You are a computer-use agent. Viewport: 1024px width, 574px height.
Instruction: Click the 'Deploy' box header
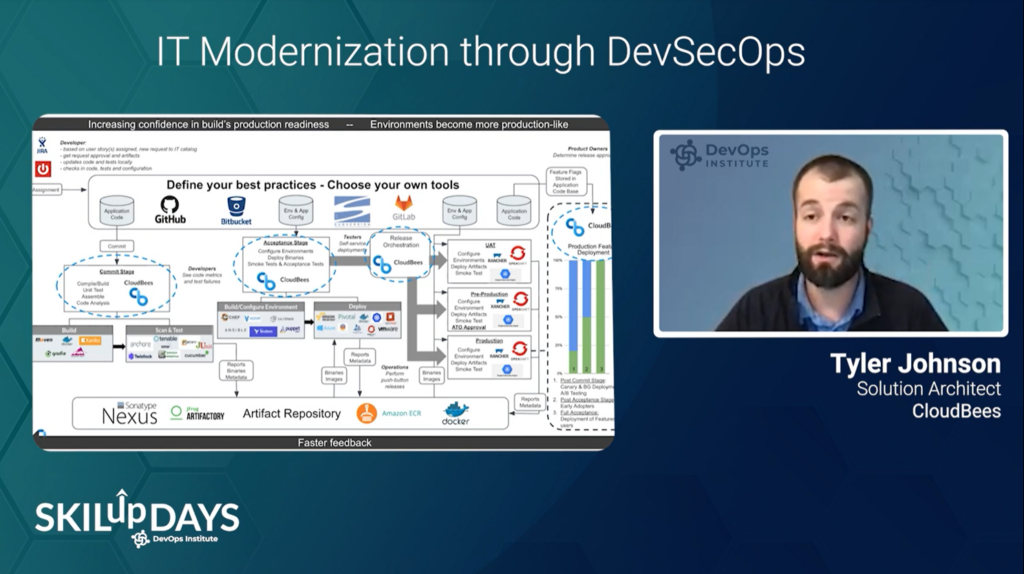pyautogui.click(x=357, y=306)
